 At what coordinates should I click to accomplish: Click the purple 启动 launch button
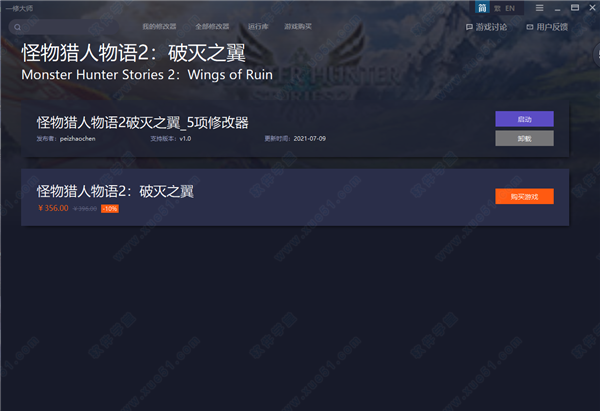[524, 119]
